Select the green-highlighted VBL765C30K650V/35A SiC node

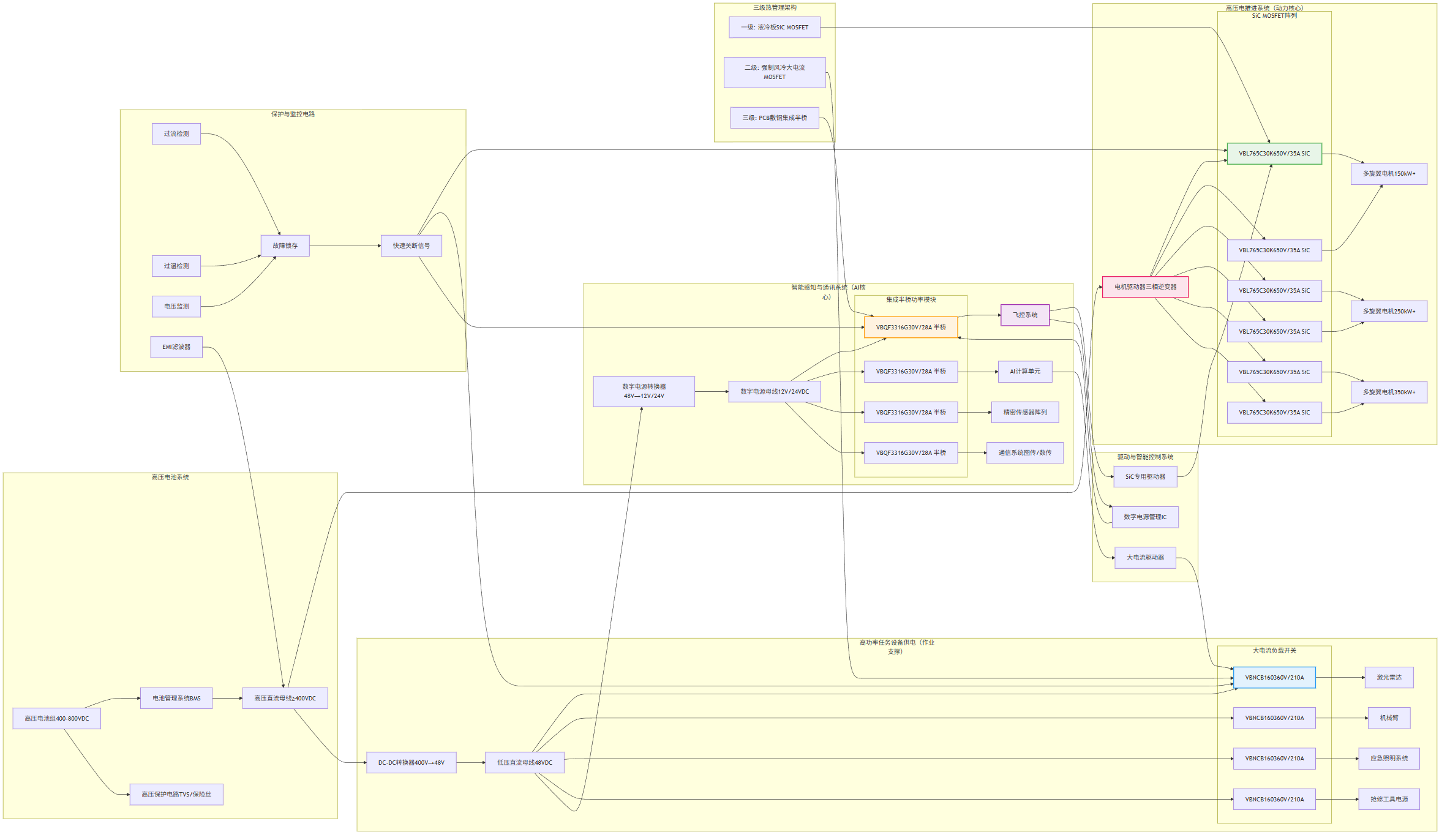click(x=1274, y=154)
